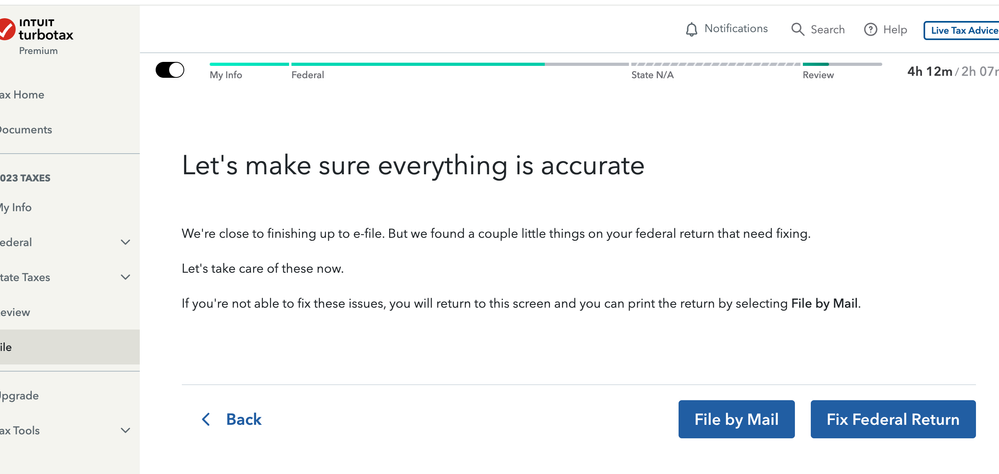Open Live Tax Advice button
999x474 pixels.
pyautogui.click(x=962, y=30)
